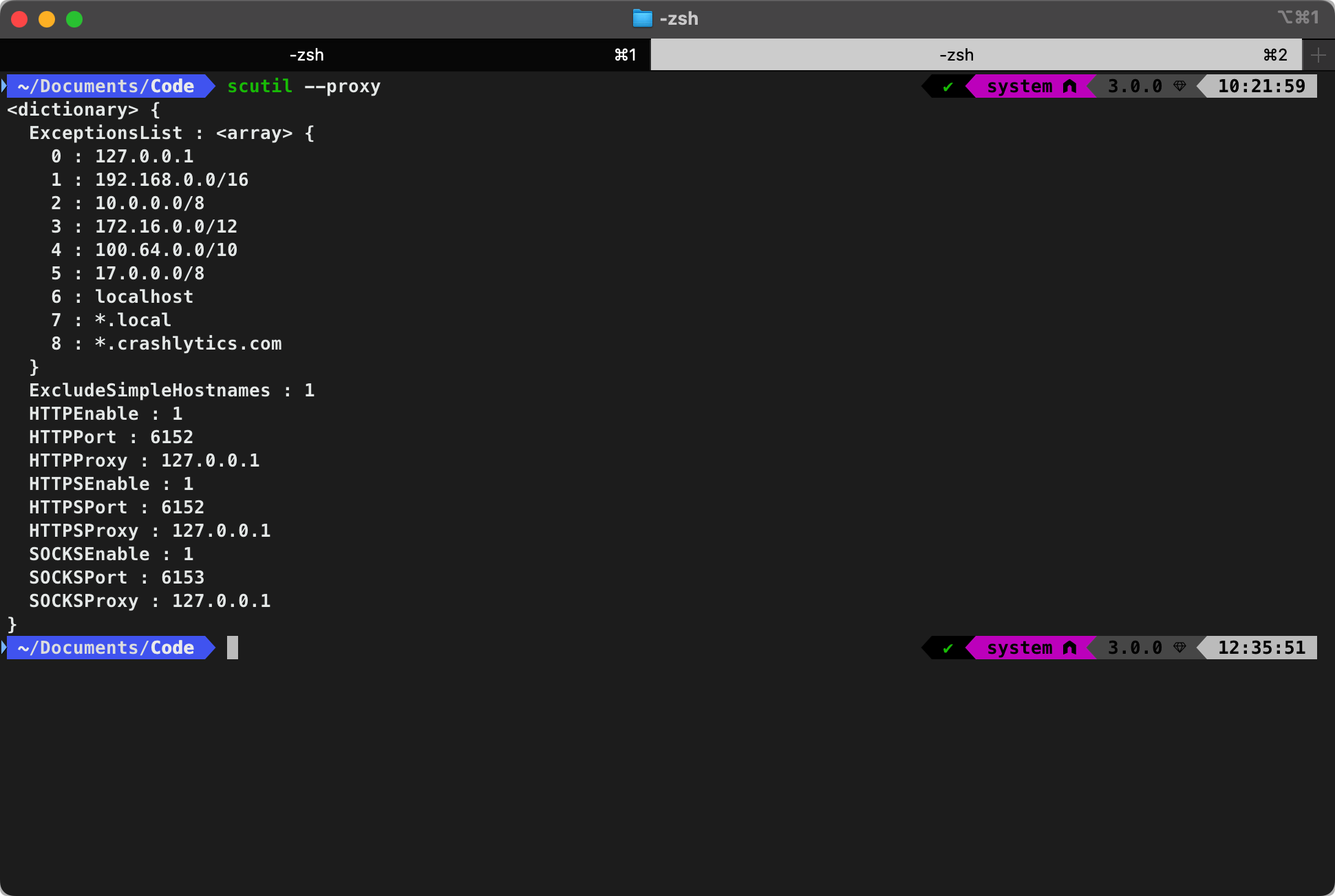
Task: Click the yellow minimize window button
Action: click(x=47, y=19)
